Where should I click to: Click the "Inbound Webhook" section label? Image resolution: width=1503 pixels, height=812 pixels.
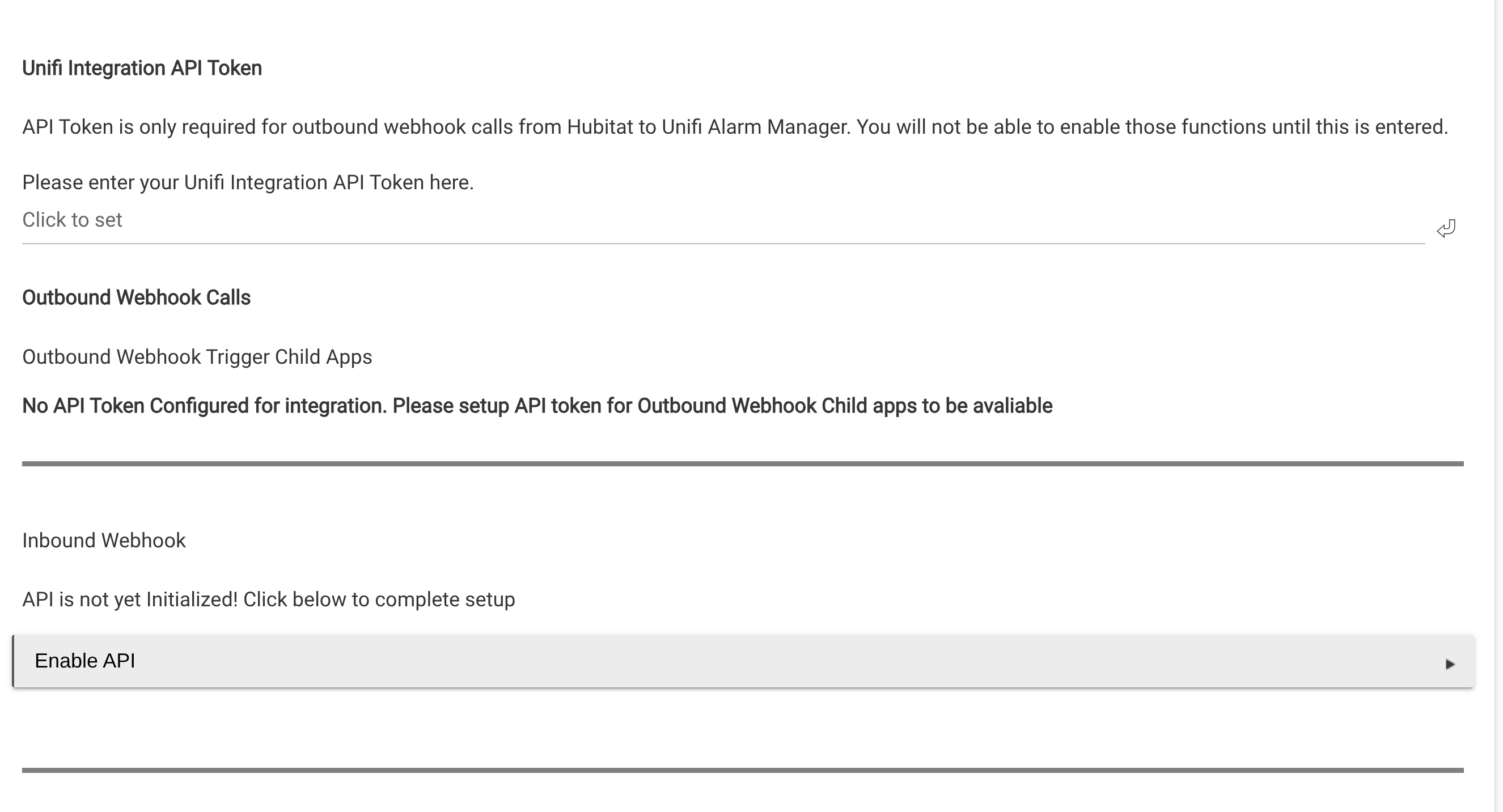coord(104,541)
